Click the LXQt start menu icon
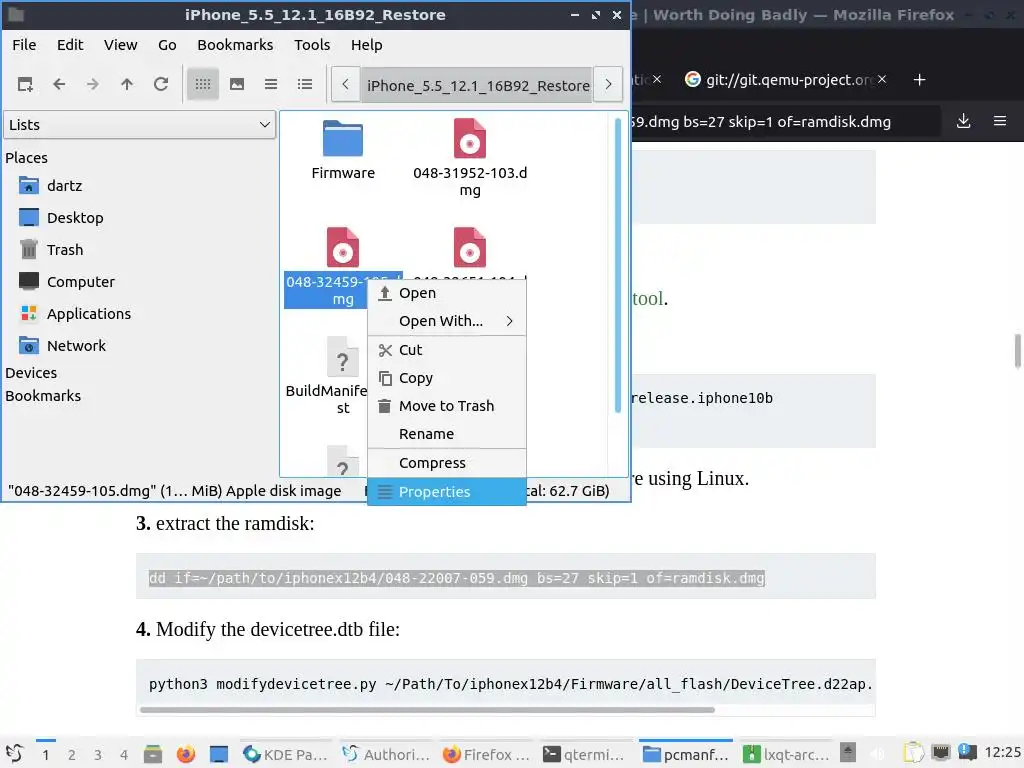Viewport: 1024px width, 768px height. pyautogui.click(x=14, y=754)
